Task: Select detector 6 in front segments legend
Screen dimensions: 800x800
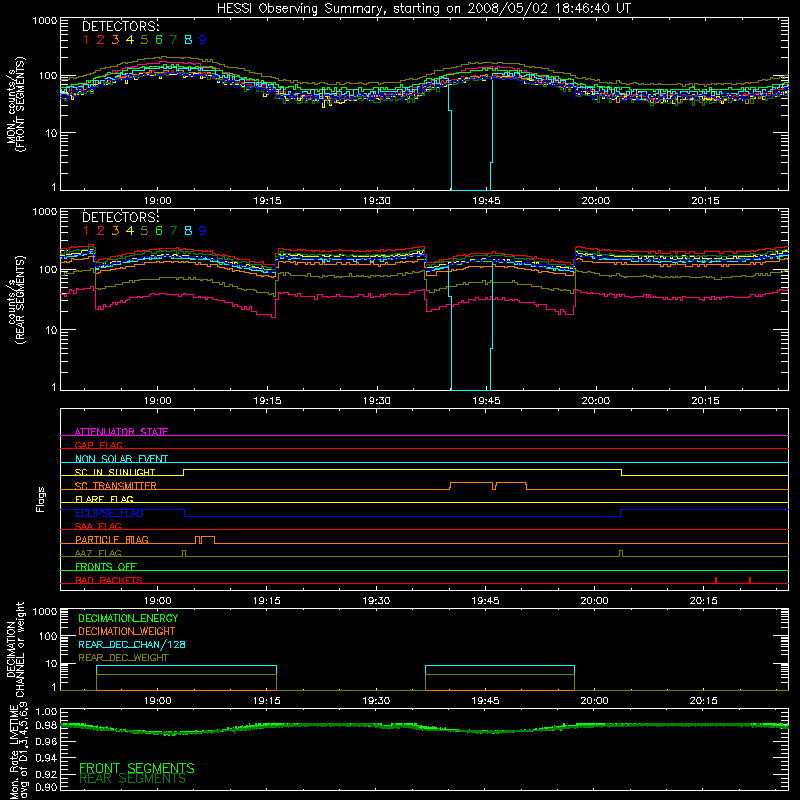Action: 159,40
